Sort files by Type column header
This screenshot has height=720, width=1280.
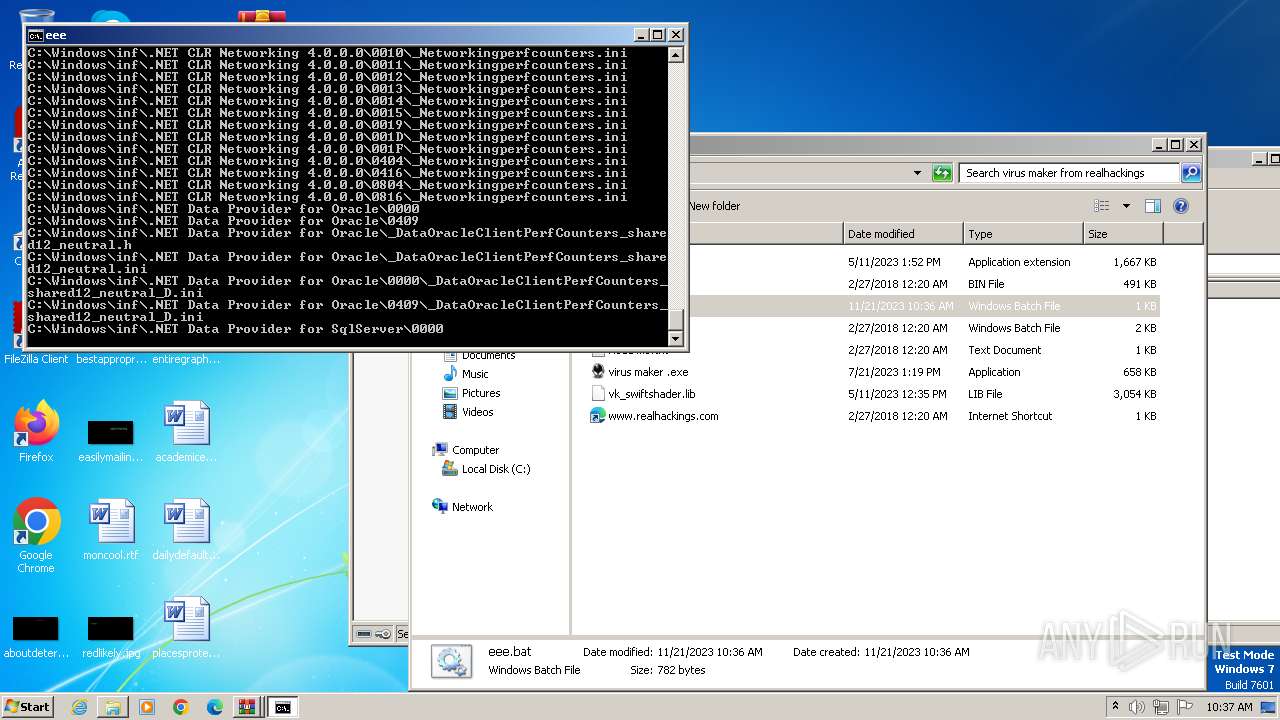coord(1023,234)
